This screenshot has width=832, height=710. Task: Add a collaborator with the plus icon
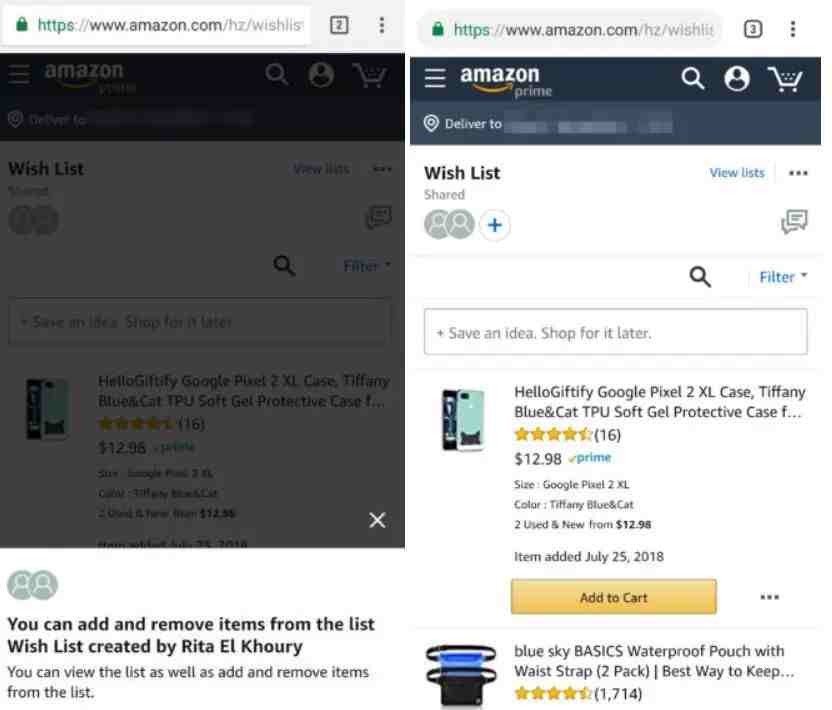[x=495, y=225]
